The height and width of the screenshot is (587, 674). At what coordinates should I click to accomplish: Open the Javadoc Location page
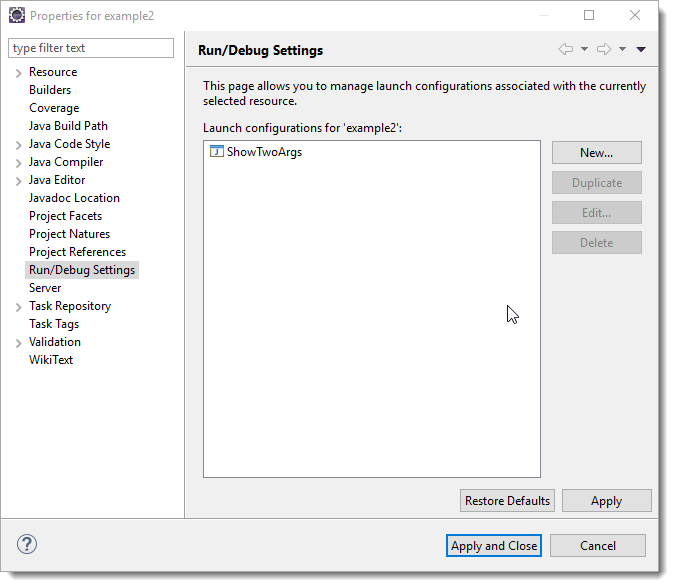(x=74, y=198)
